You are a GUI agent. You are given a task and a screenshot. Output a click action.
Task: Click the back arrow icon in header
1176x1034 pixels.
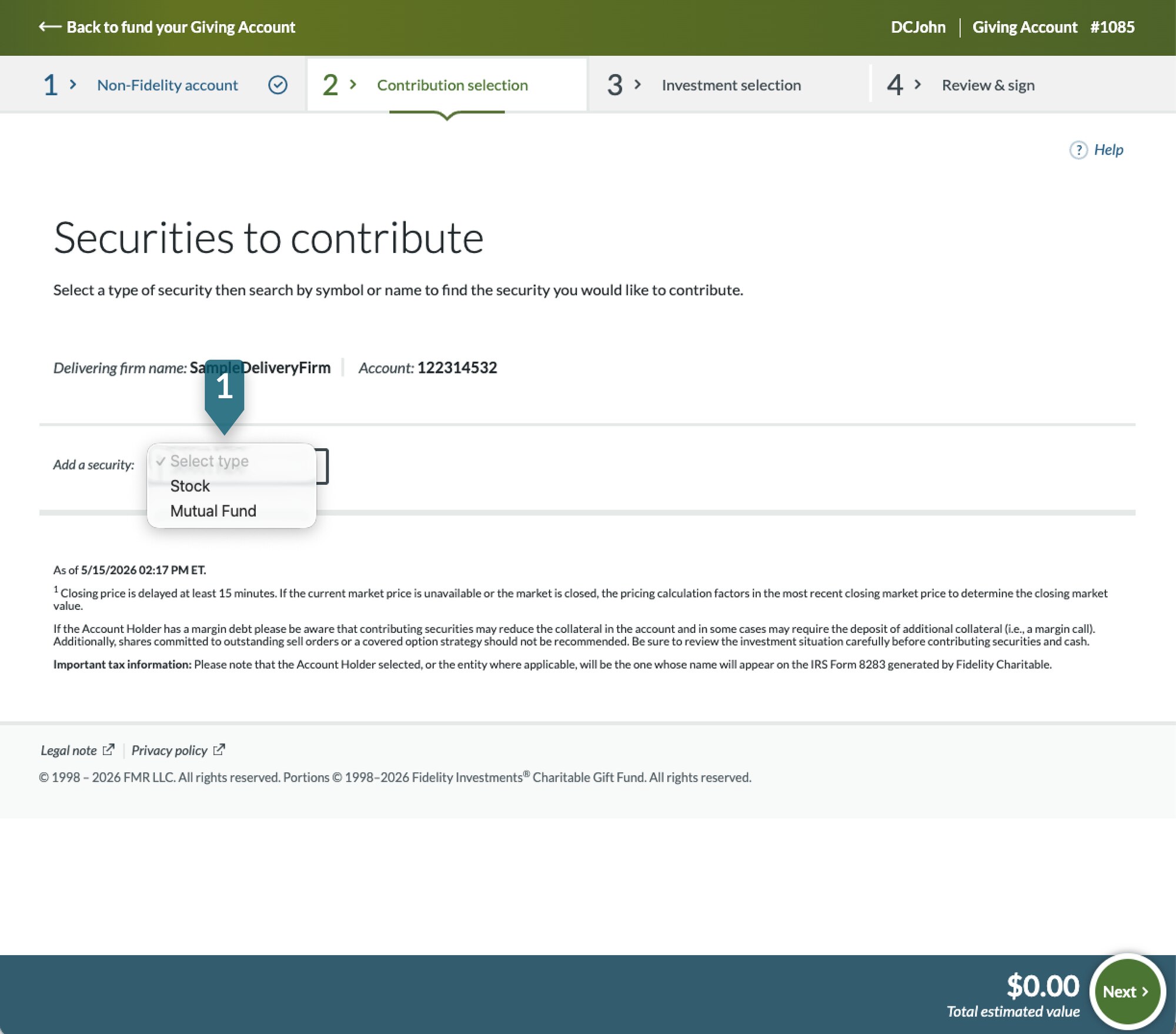pyautogui.click(x=50, y=26)
